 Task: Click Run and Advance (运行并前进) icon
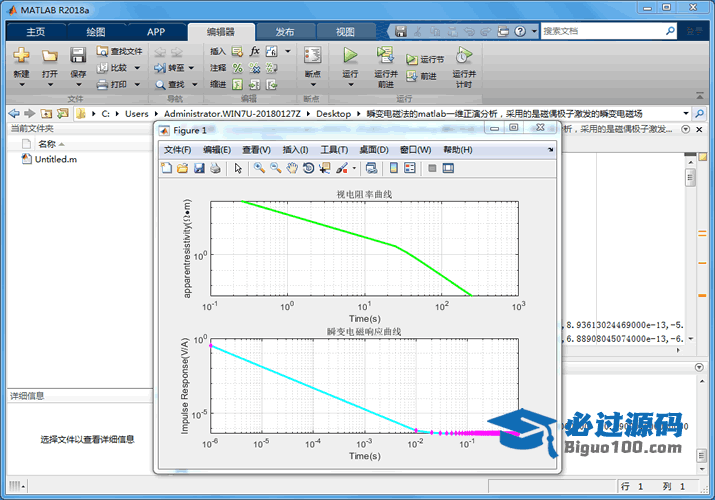pyautogui.click(x=385, y=55)
